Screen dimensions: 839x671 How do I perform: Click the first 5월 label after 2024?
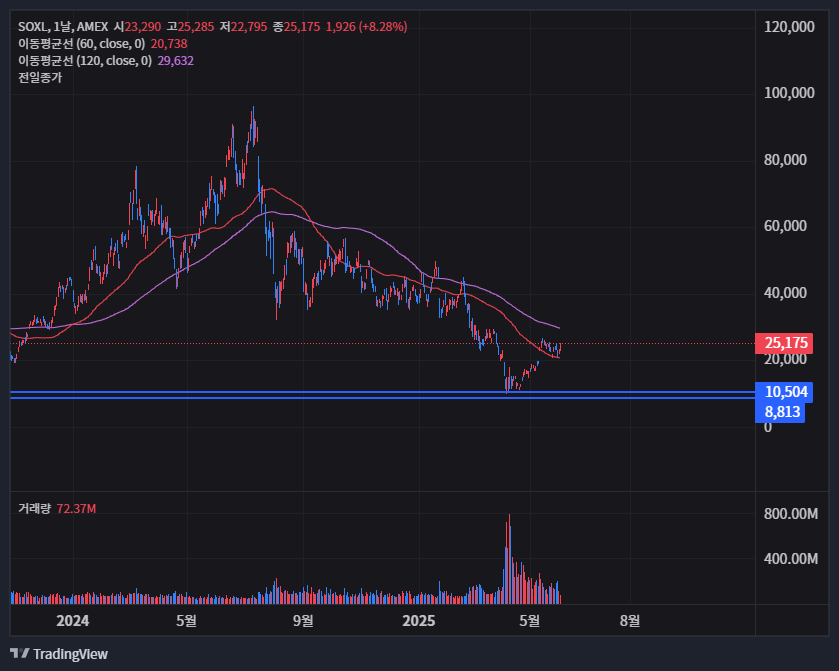pyautogui.click(x=187, y=621)
